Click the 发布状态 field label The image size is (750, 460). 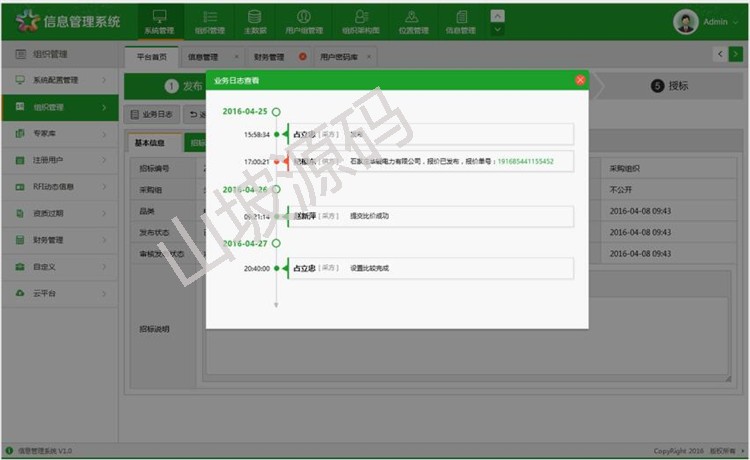154,232
